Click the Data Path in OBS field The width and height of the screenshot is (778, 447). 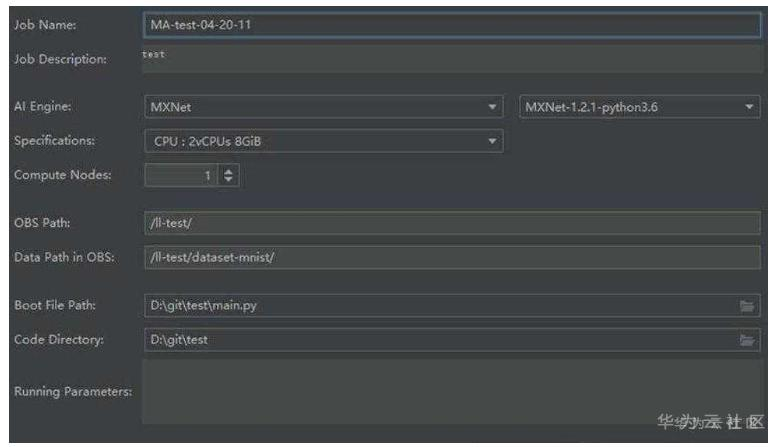click(452, 257)
